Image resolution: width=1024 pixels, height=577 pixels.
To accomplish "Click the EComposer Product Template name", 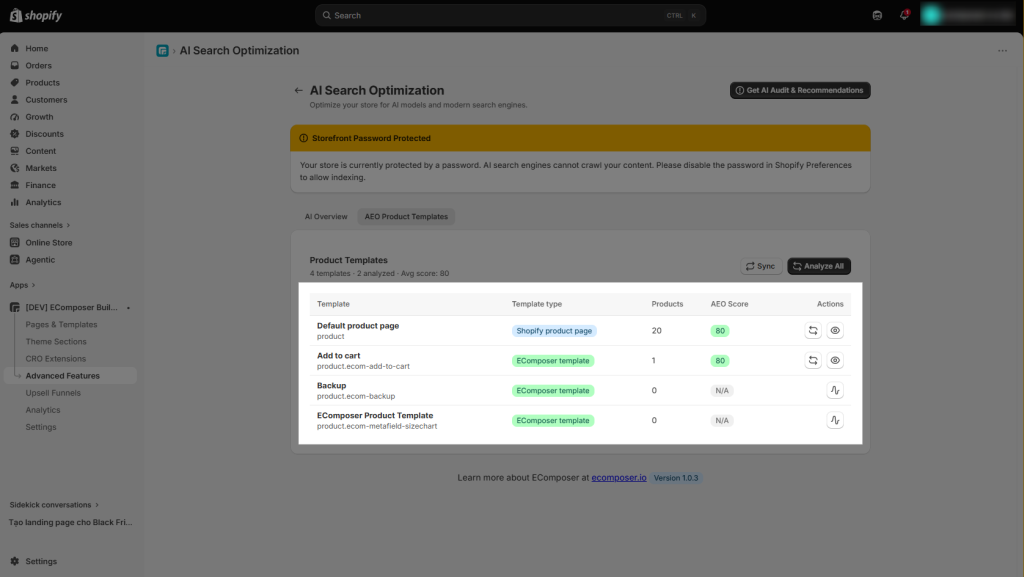I will coord(375,416).
